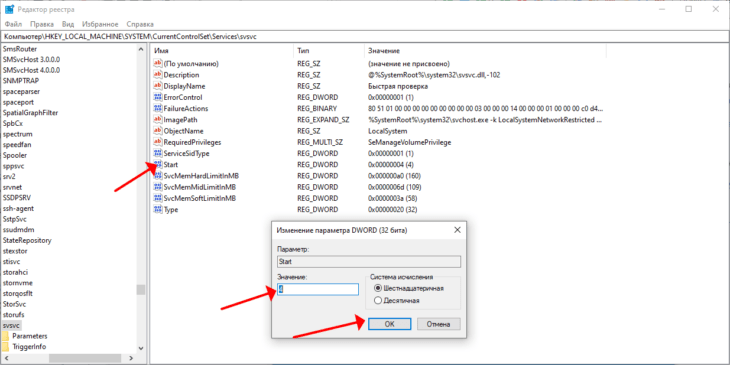This screenshot has width=730, height=365.
Task: Select the SSDPSRV key
Action: pos(18,198)
